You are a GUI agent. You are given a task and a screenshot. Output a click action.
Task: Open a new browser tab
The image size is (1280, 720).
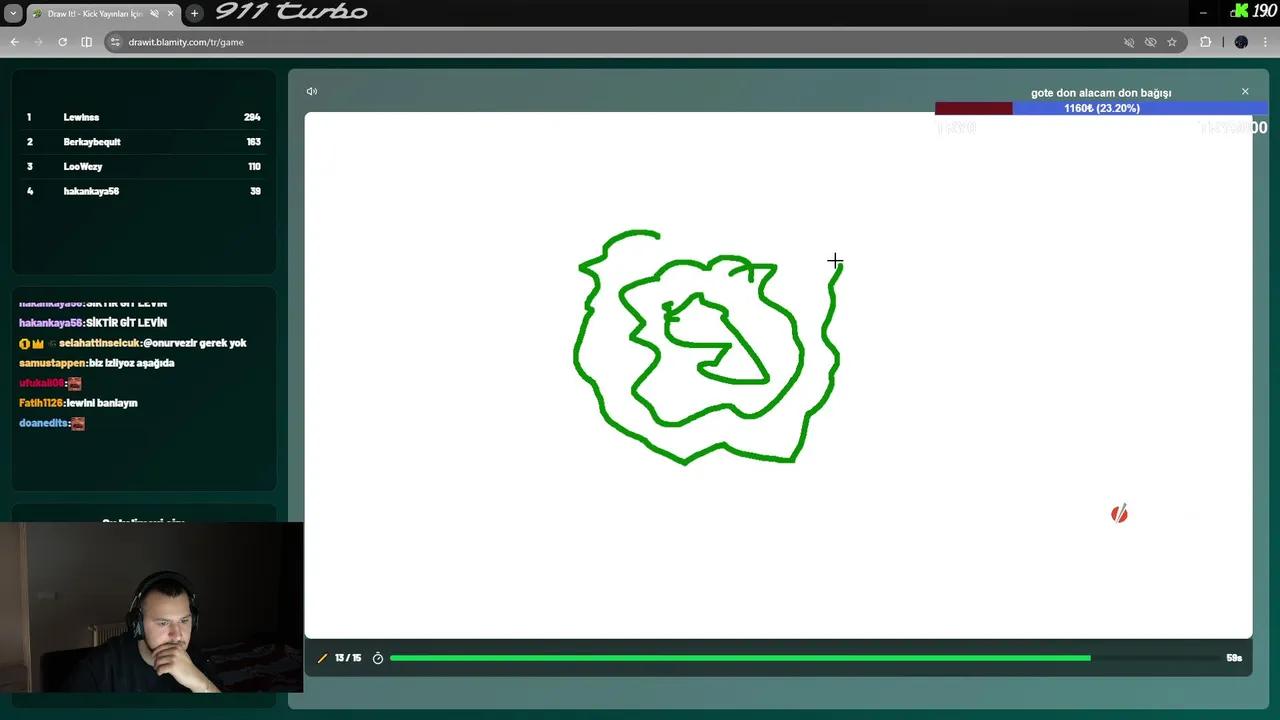pos(194,14)
